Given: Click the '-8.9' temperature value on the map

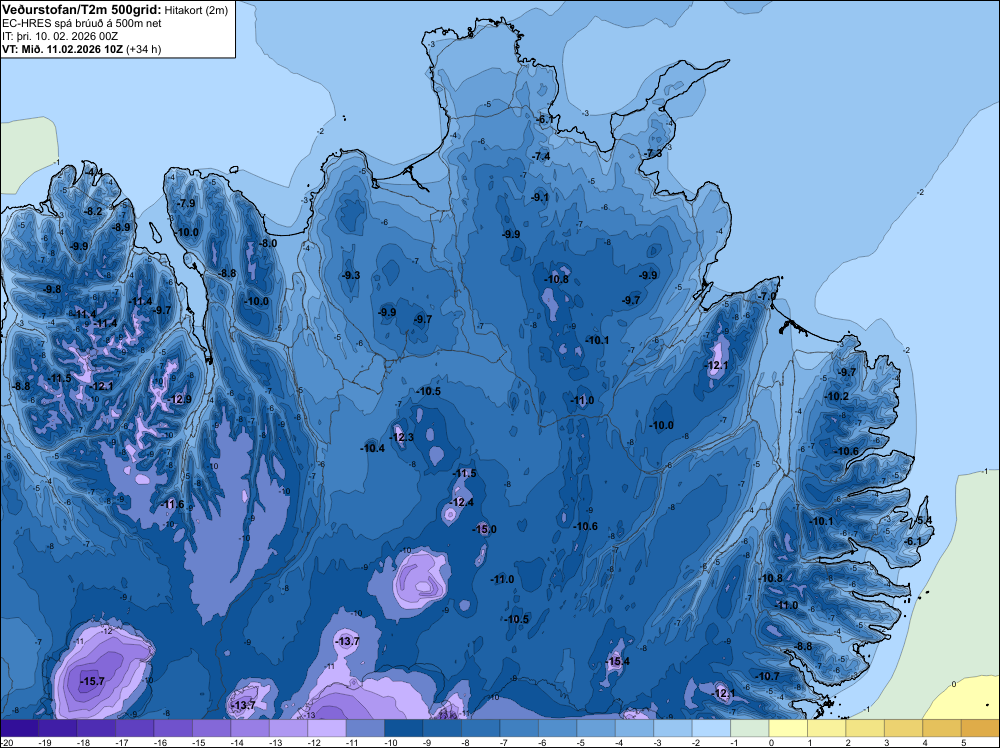Looking at the screenshot, I should [x=121, y=227].
